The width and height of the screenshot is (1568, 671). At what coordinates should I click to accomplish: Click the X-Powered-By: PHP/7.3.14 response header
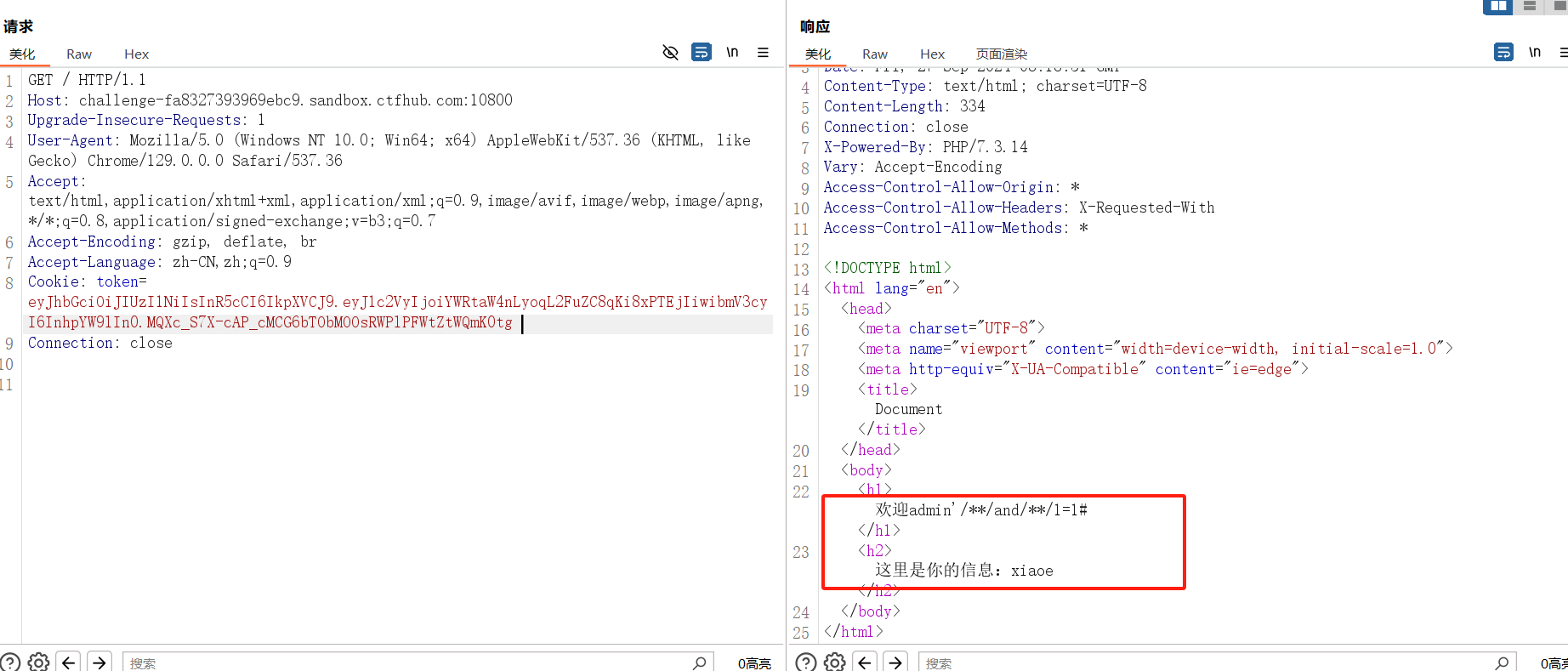926,147
